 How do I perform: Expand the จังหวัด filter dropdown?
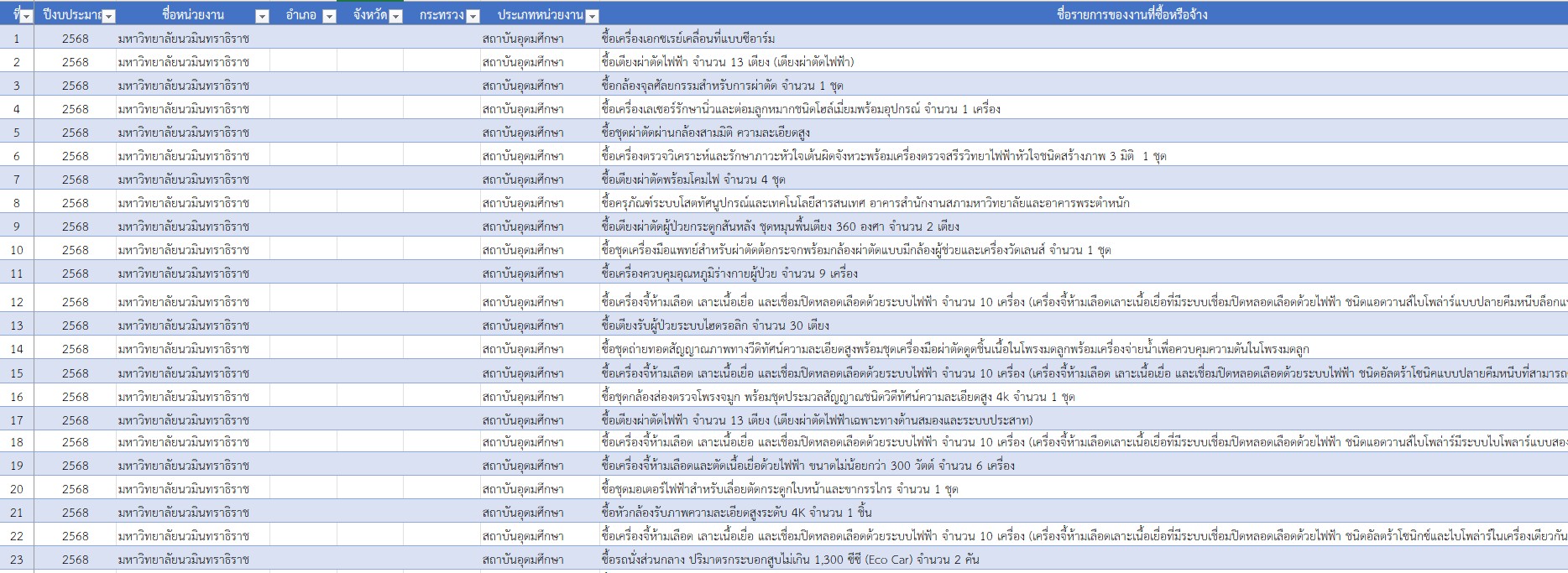tap(396, 16)
